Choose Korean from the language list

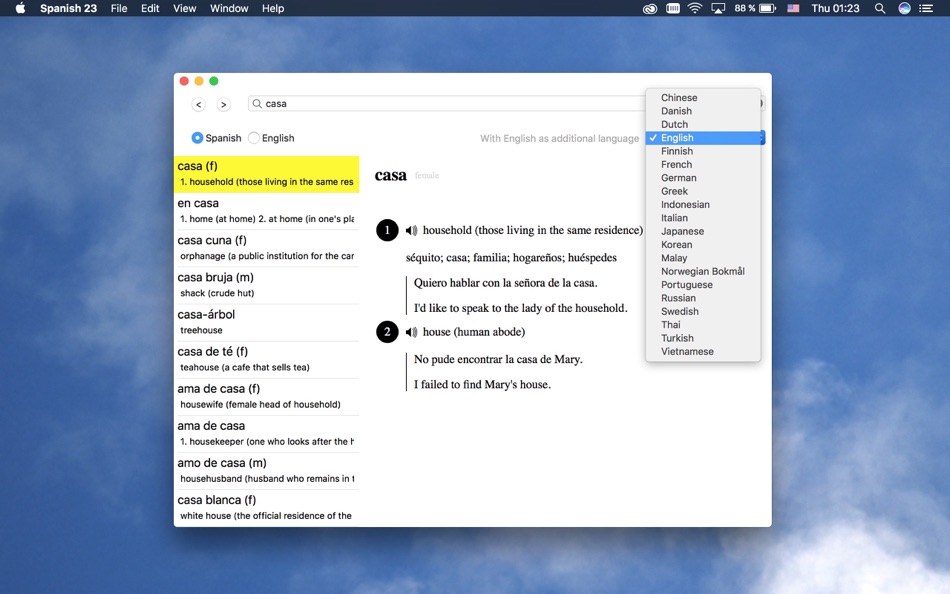tap(703, 244)
